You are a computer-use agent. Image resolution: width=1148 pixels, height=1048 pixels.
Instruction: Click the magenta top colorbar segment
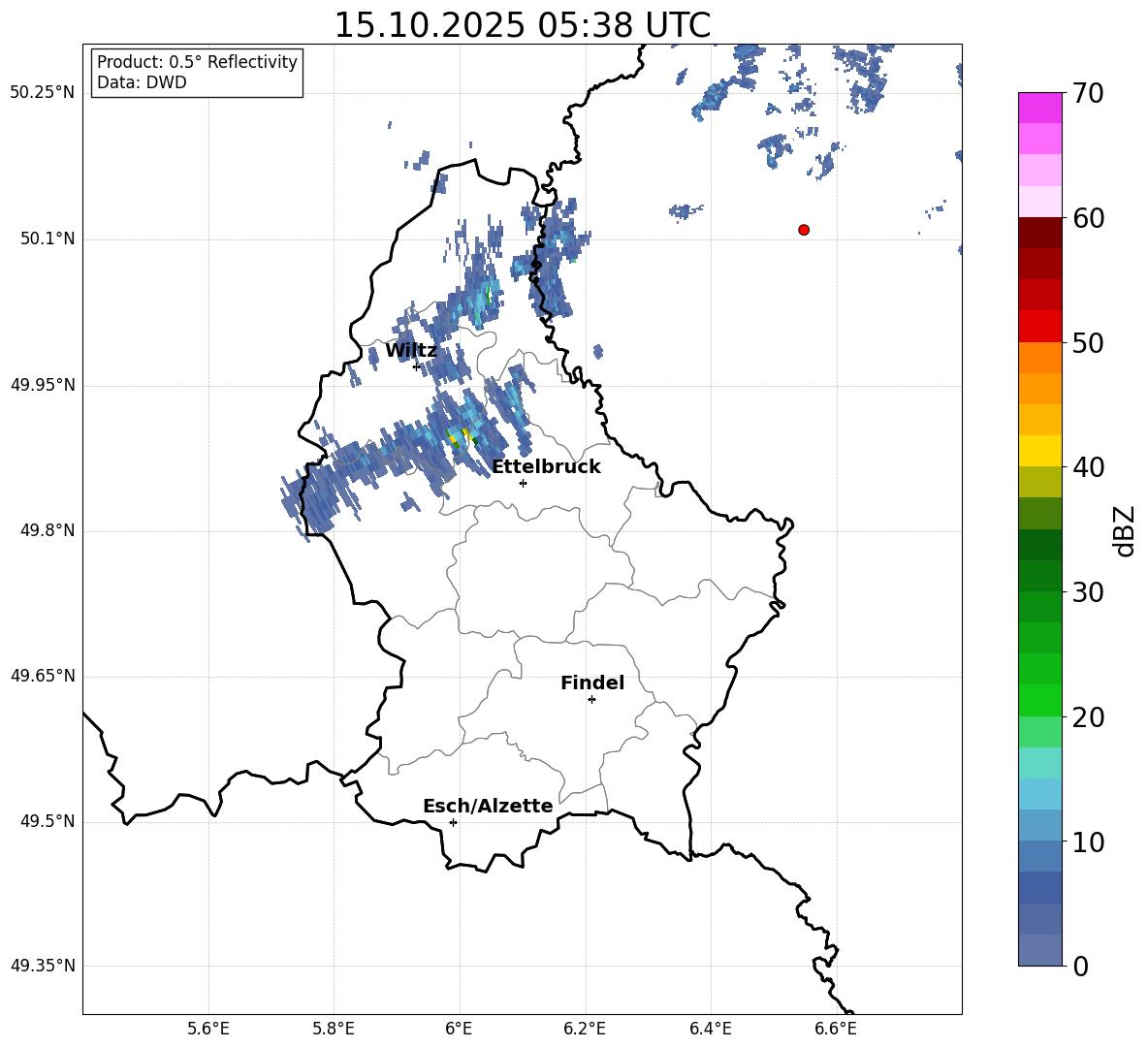coord(1040,109)
